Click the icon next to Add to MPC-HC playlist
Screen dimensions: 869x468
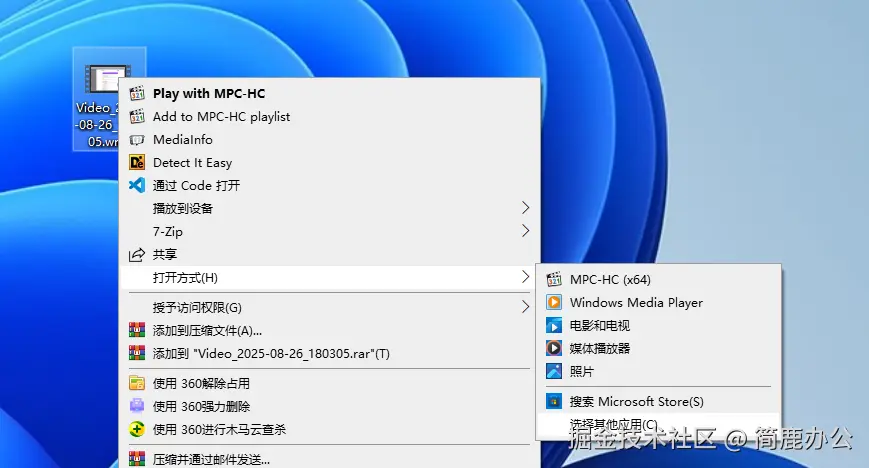(x=137, y=116)
